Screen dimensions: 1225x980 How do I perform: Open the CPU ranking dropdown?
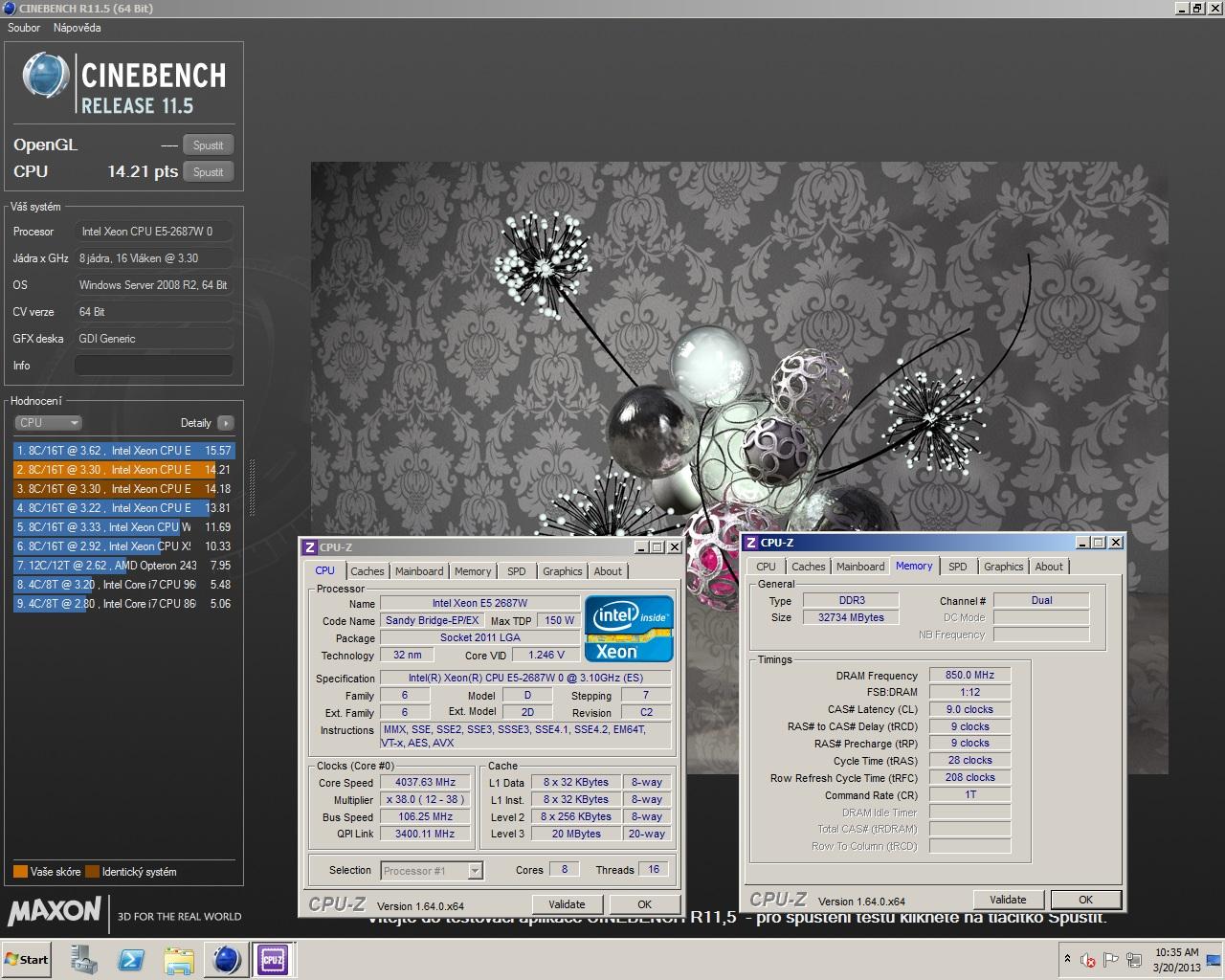48,422
